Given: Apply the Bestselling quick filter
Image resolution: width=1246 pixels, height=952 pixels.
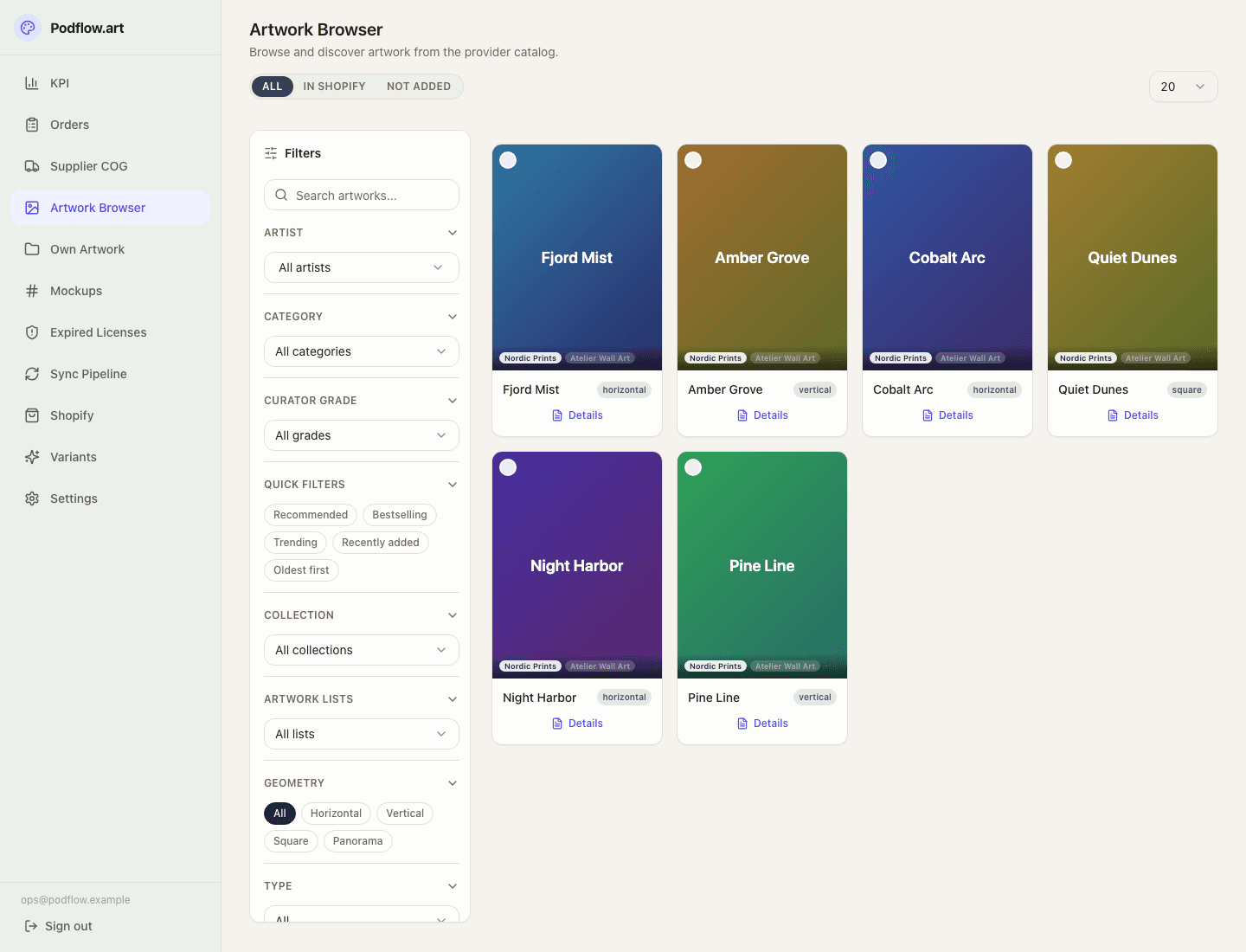Looking at the screenshot, I should click(400, 515).
